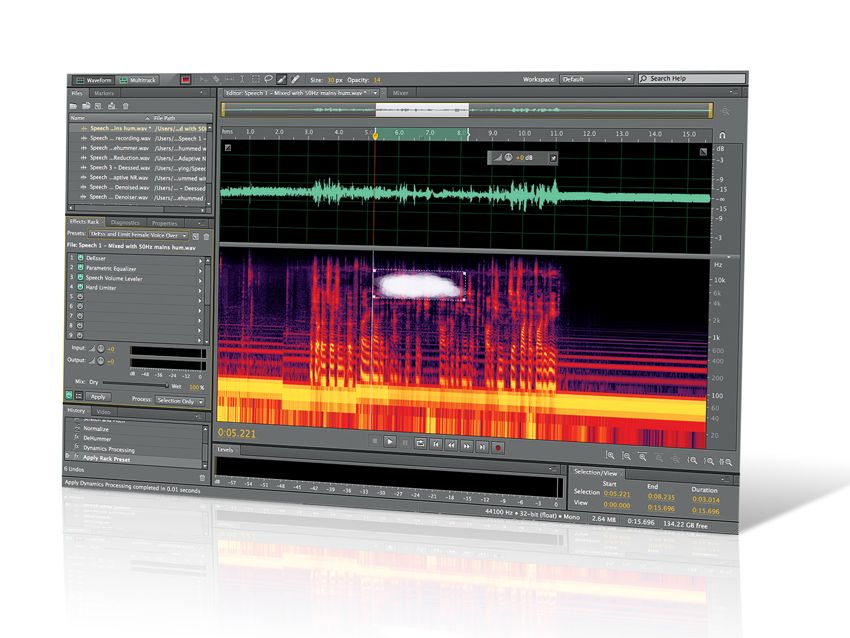
Task: Open the Speech Volume Leveler slot arrow
Action: click(x=200, y=281)
